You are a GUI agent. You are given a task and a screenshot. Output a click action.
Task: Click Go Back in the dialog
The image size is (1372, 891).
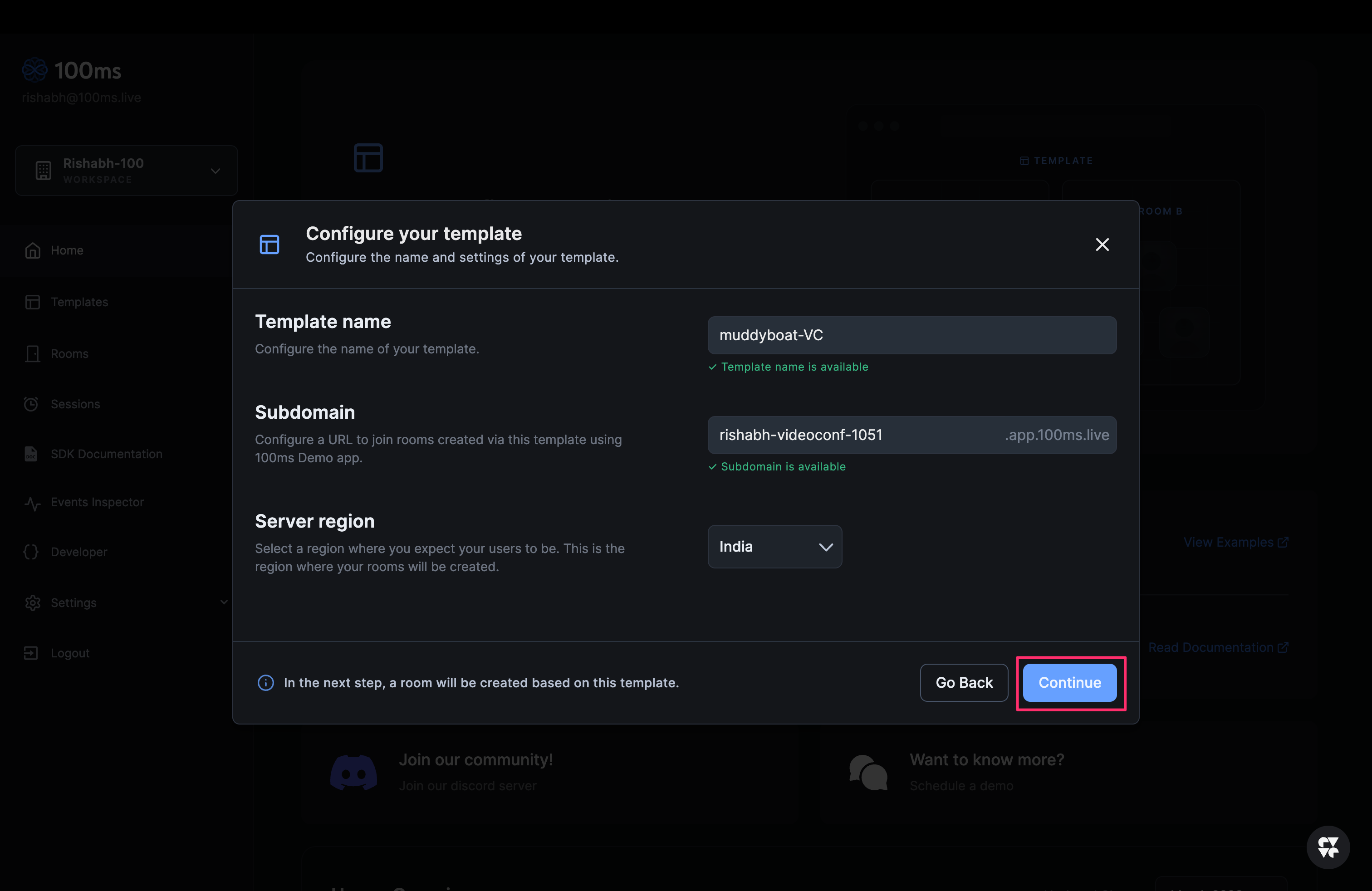click(x=964, y=682)
